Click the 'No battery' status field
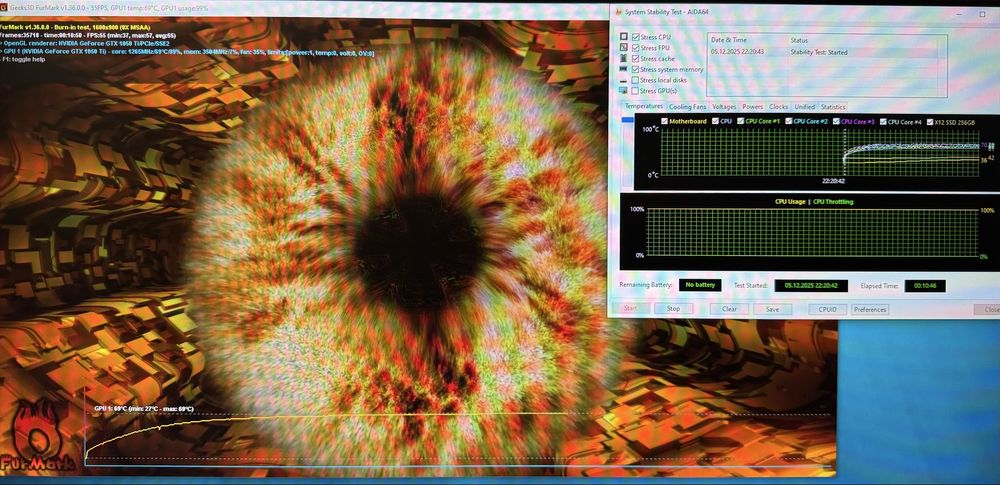 coord(700,285)
